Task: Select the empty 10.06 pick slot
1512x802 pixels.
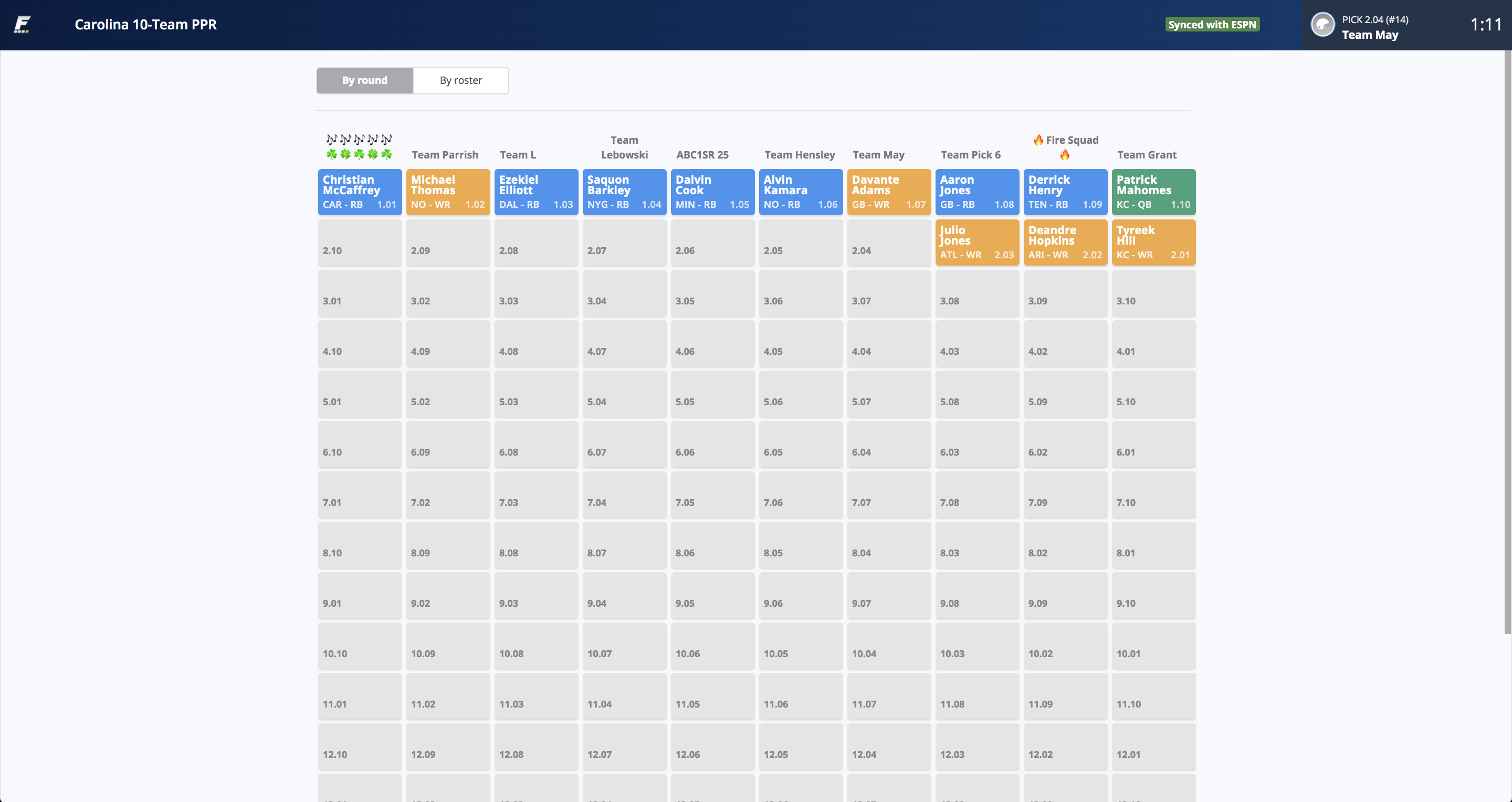Action: pyautogui.click(x=712, y=646)
